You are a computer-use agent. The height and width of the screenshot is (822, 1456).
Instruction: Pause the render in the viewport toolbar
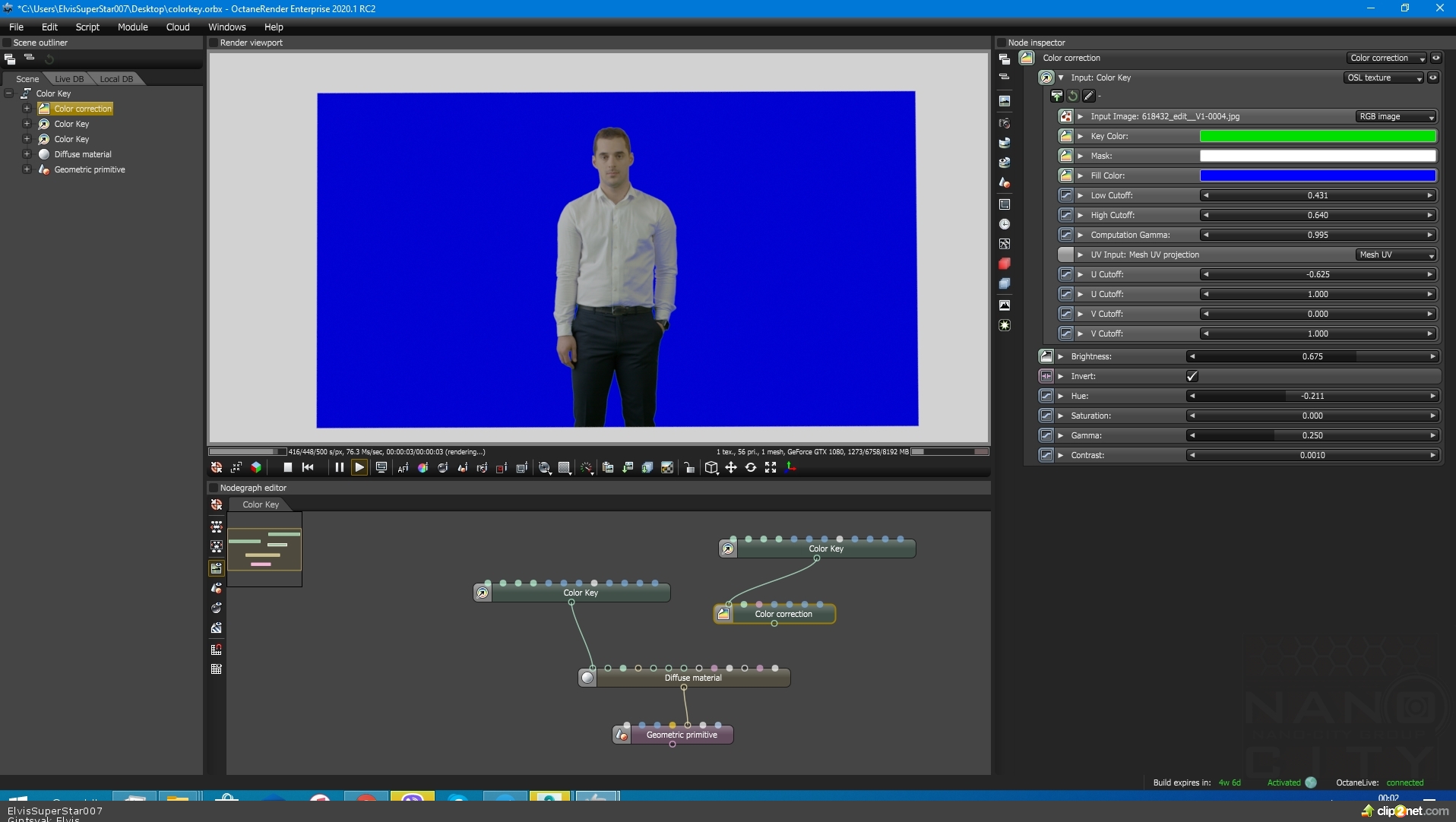click(339, 468)
